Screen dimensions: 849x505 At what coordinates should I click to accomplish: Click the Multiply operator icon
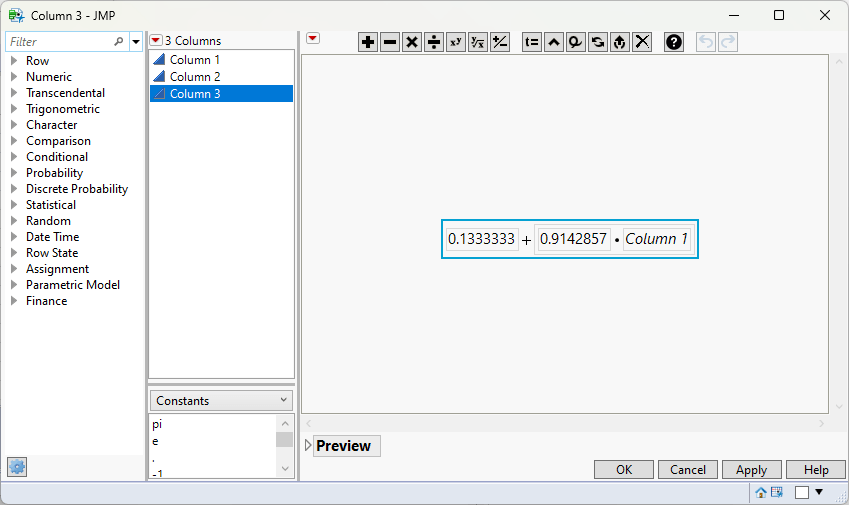point(412,42)
